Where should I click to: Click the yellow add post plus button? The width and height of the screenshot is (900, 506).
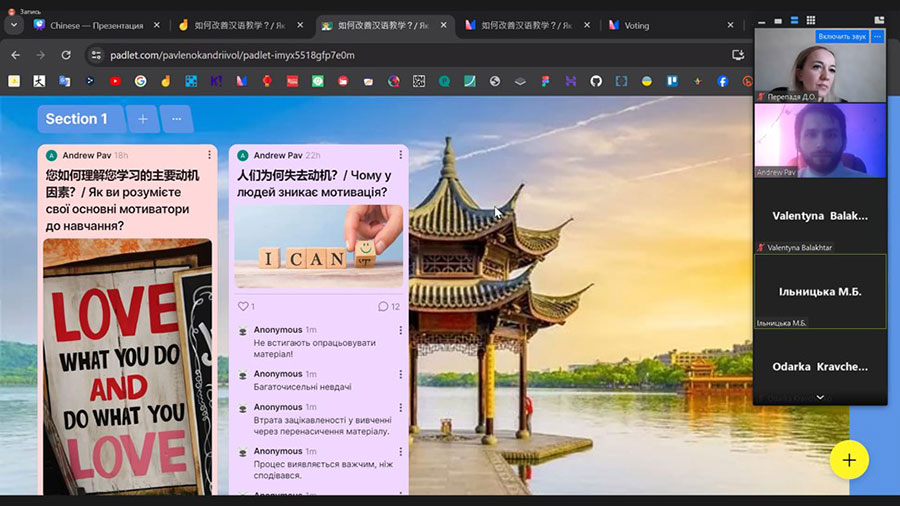click(849, 460)
